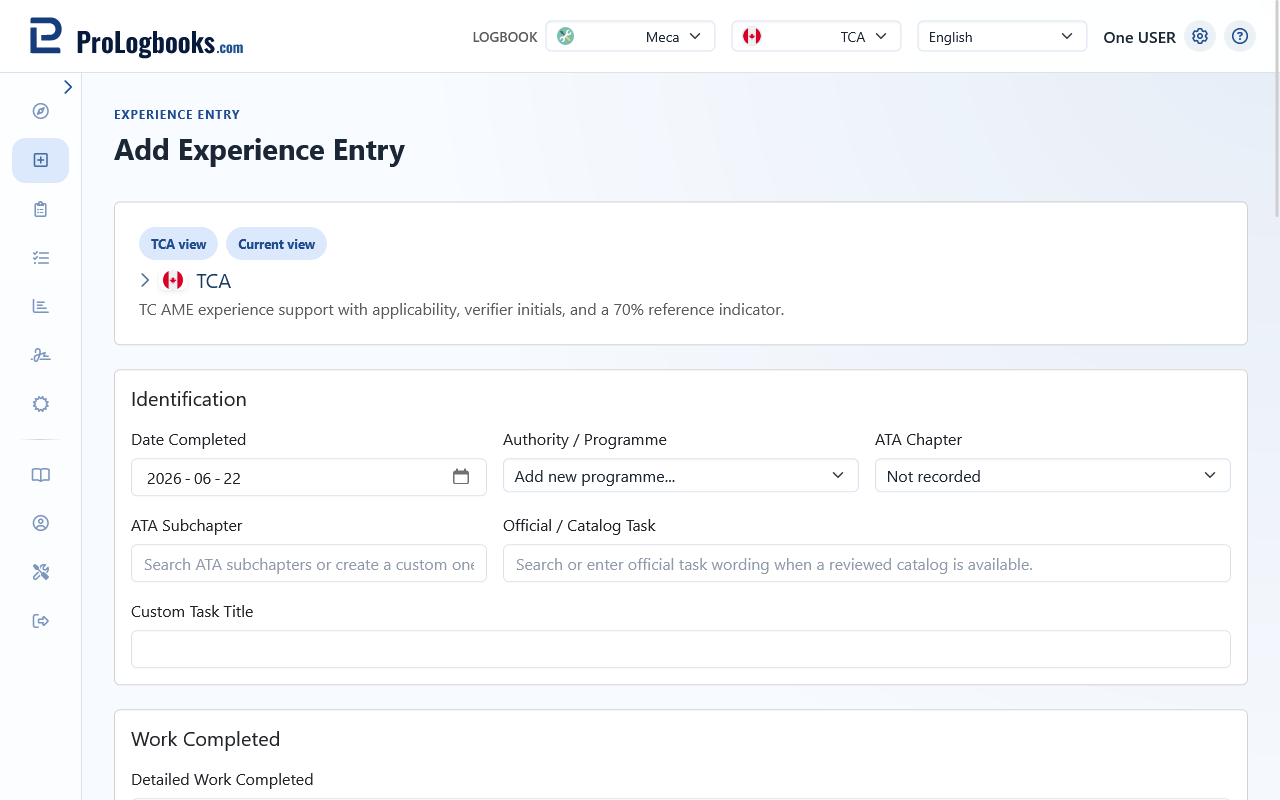Open the open-book guide icon in sidebar

click(41, 475)
